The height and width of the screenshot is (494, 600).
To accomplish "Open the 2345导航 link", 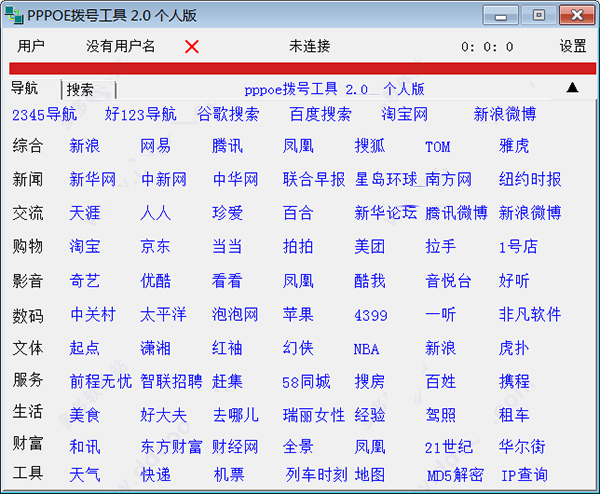I will 44,114.
